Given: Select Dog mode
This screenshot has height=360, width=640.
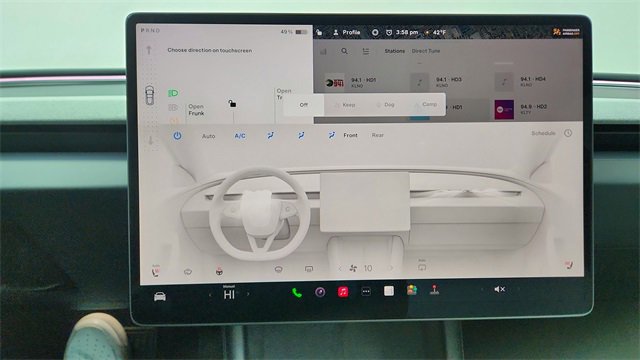Looking at the screenshot, I should [x=385, y=105].
